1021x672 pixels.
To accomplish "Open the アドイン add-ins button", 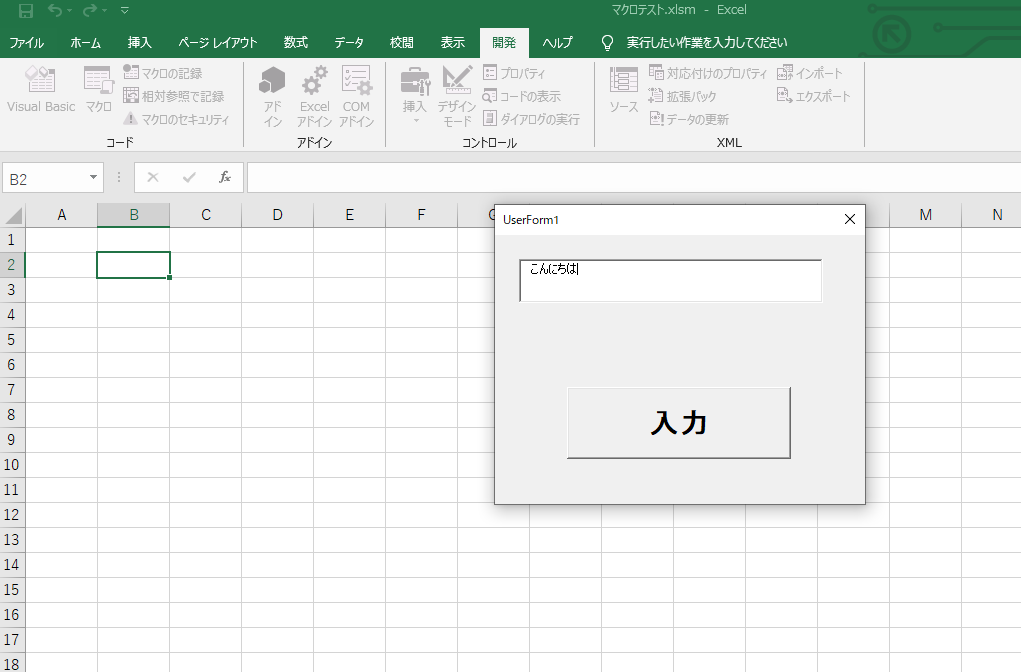I will click(x=272, y=96).
